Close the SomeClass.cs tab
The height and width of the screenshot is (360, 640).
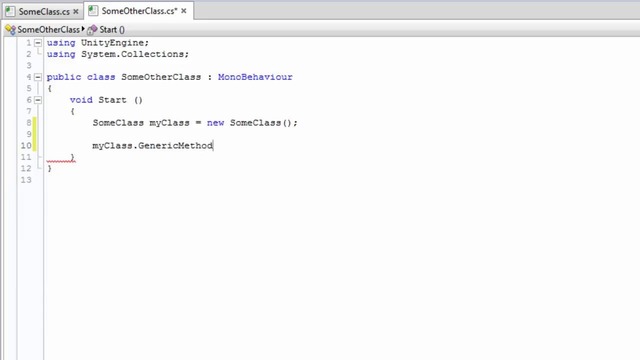click(76, 11)
